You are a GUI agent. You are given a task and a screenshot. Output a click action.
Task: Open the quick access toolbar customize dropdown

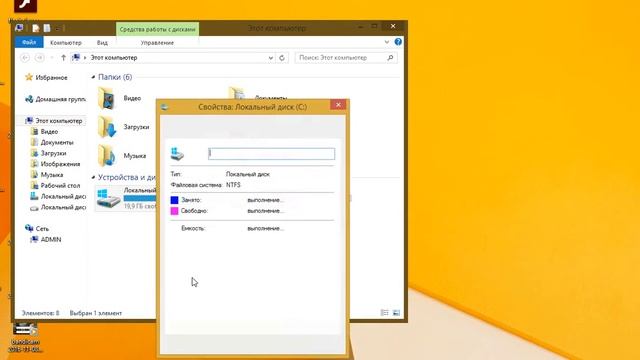pyautogui.click(x=58, y=29)
